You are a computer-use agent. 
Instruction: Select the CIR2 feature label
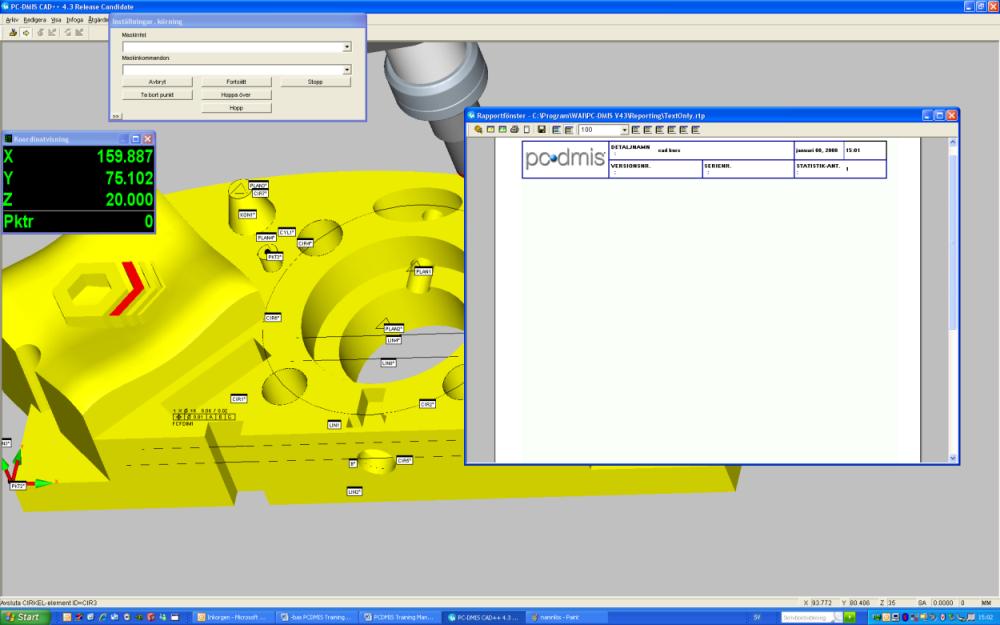[427, 404]
